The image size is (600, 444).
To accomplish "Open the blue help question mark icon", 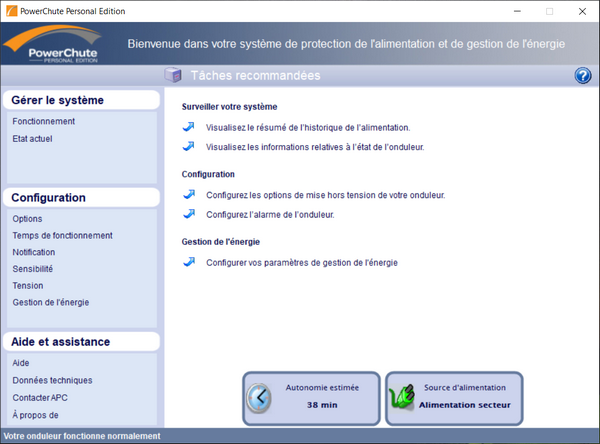I will click(583, 75).
